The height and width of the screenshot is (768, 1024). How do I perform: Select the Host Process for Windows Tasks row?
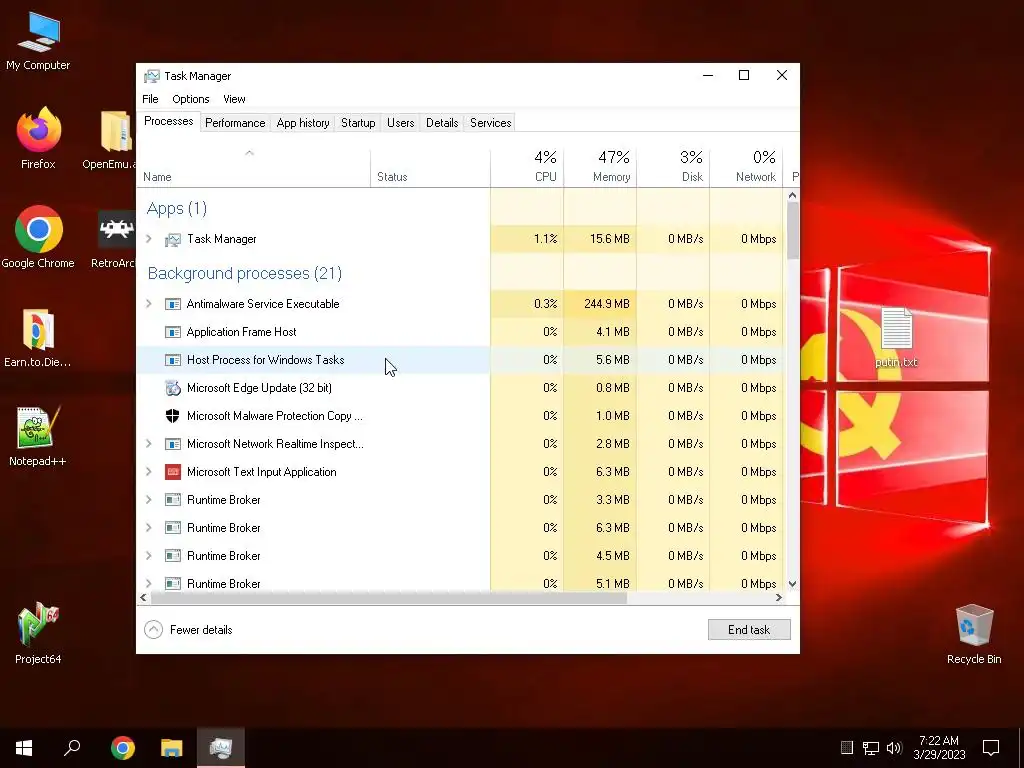[460, 360]
